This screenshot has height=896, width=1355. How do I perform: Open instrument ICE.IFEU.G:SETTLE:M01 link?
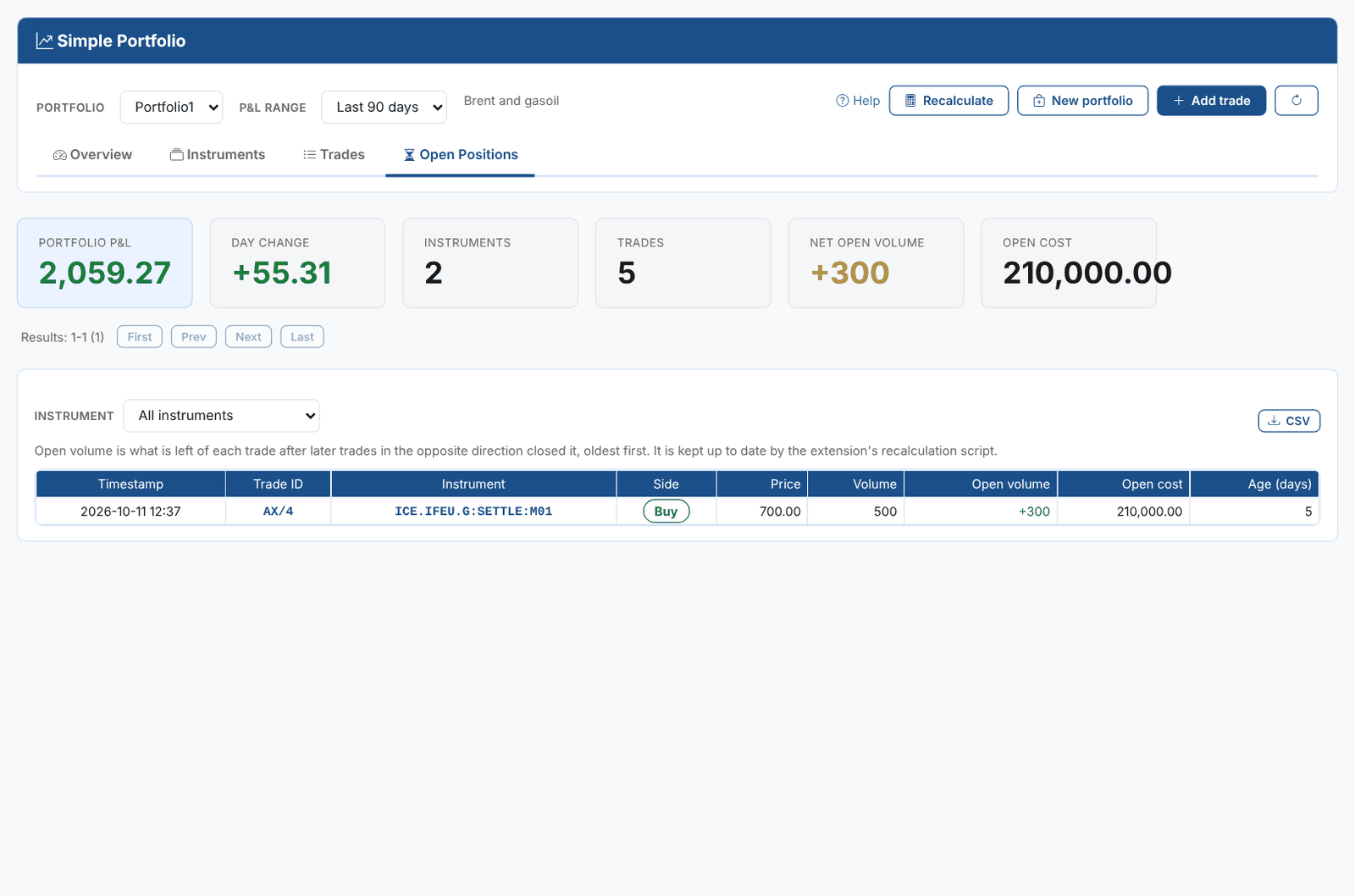473,512
